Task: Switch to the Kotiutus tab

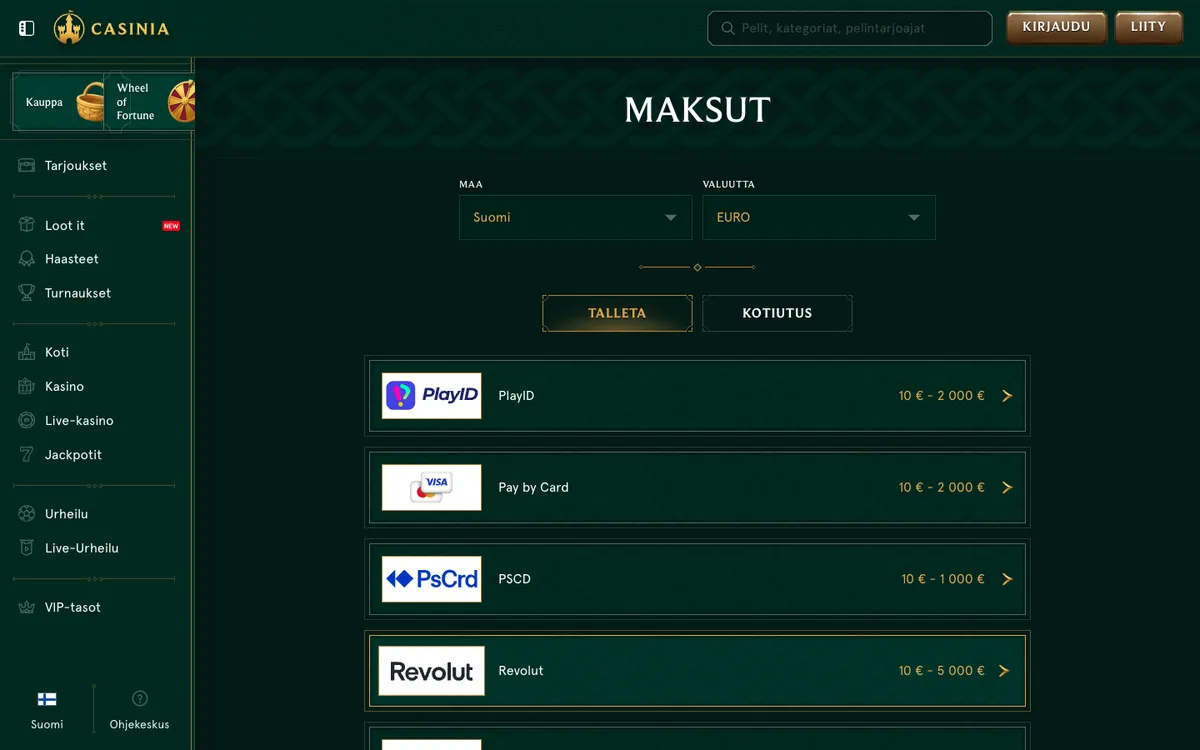Action: (x=777, y=313)
